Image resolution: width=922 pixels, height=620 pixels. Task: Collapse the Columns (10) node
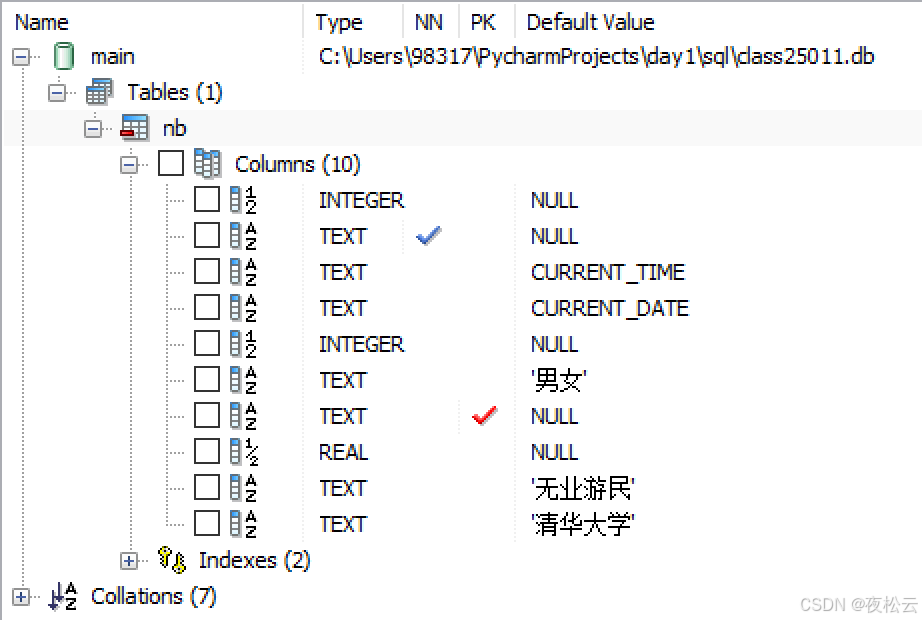tap(129, 165)
